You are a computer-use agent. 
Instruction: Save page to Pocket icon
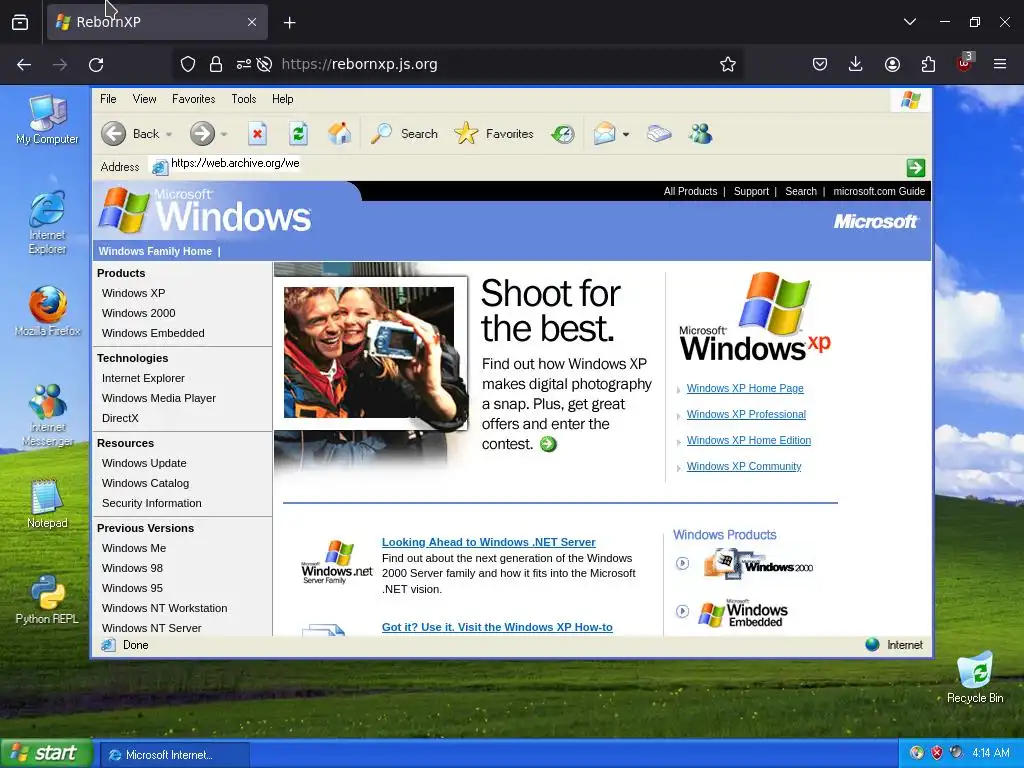point(820,64)
